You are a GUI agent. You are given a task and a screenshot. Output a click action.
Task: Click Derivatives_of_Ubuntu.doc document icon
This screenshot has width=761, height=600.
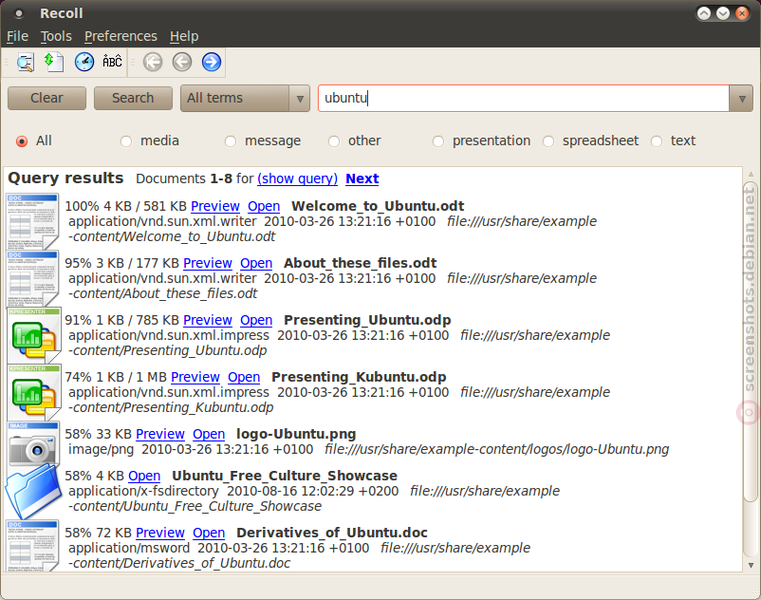[x=33, y=546]
